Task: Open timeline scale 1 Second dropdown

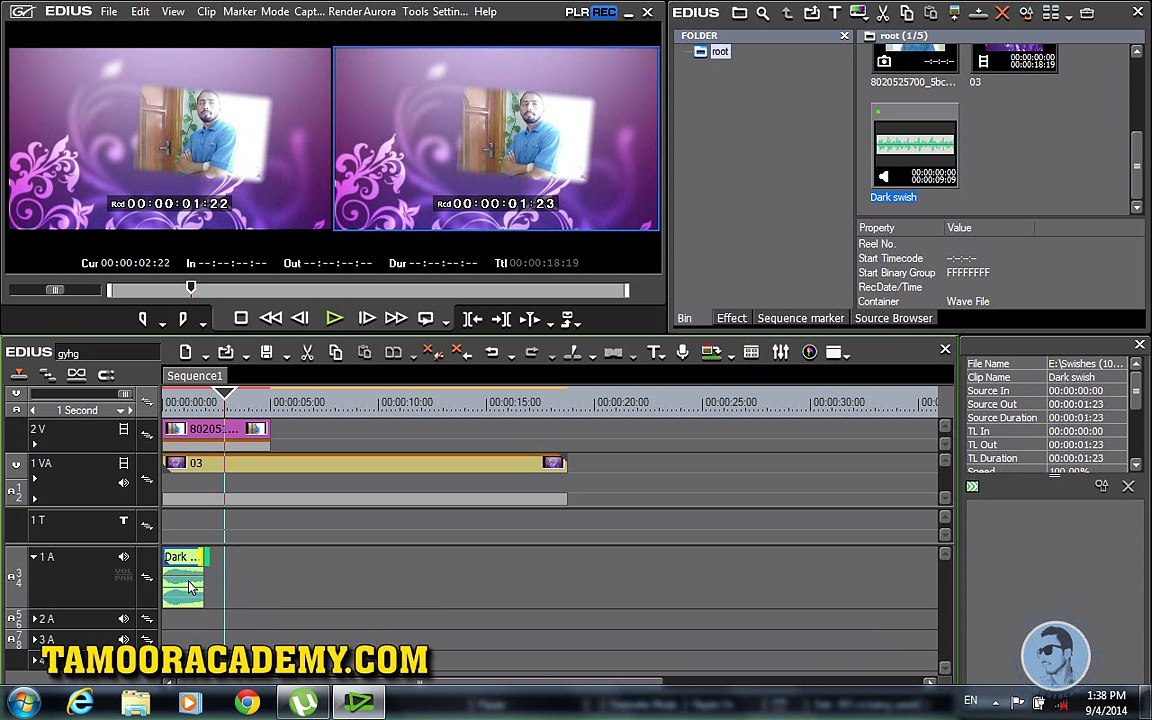Action: pyautogui.click(x=121, y=411)
